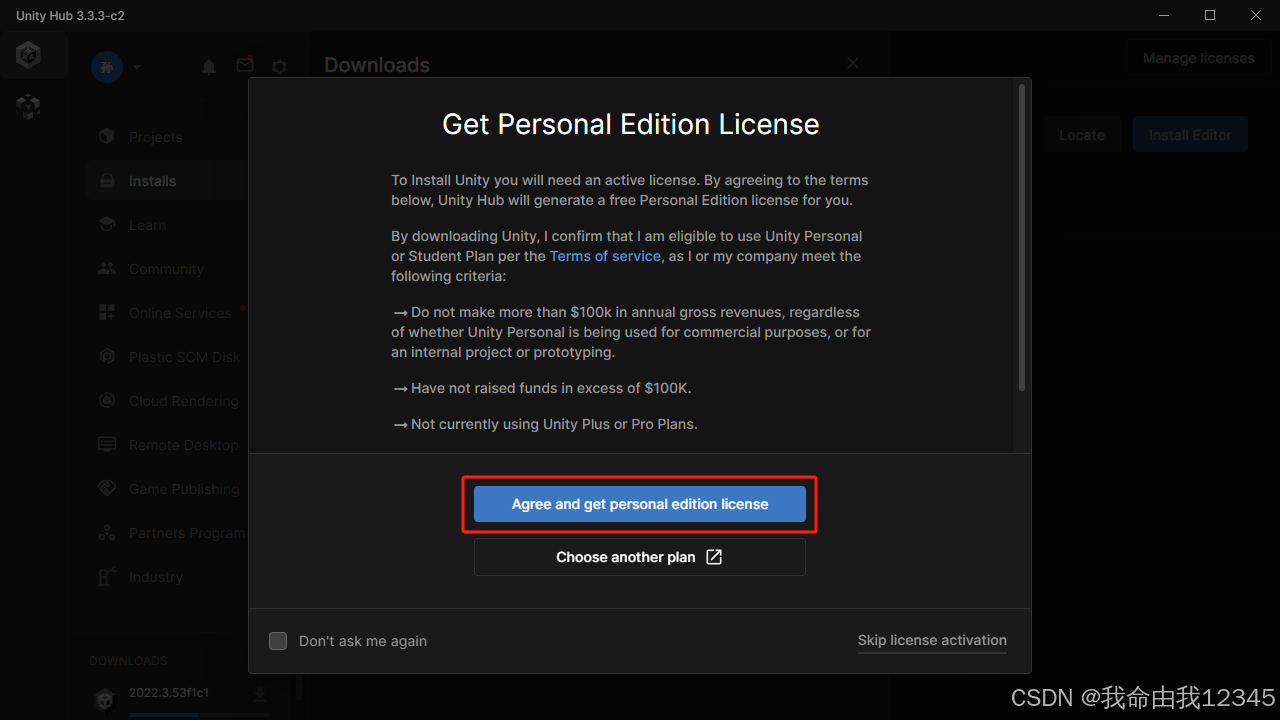Click the Learn graduation cap icon

pos(107,225)
